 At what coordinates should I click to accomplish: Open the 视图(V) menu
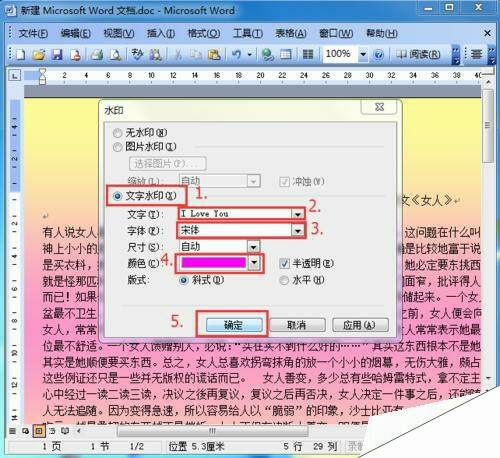click(119, 33)
